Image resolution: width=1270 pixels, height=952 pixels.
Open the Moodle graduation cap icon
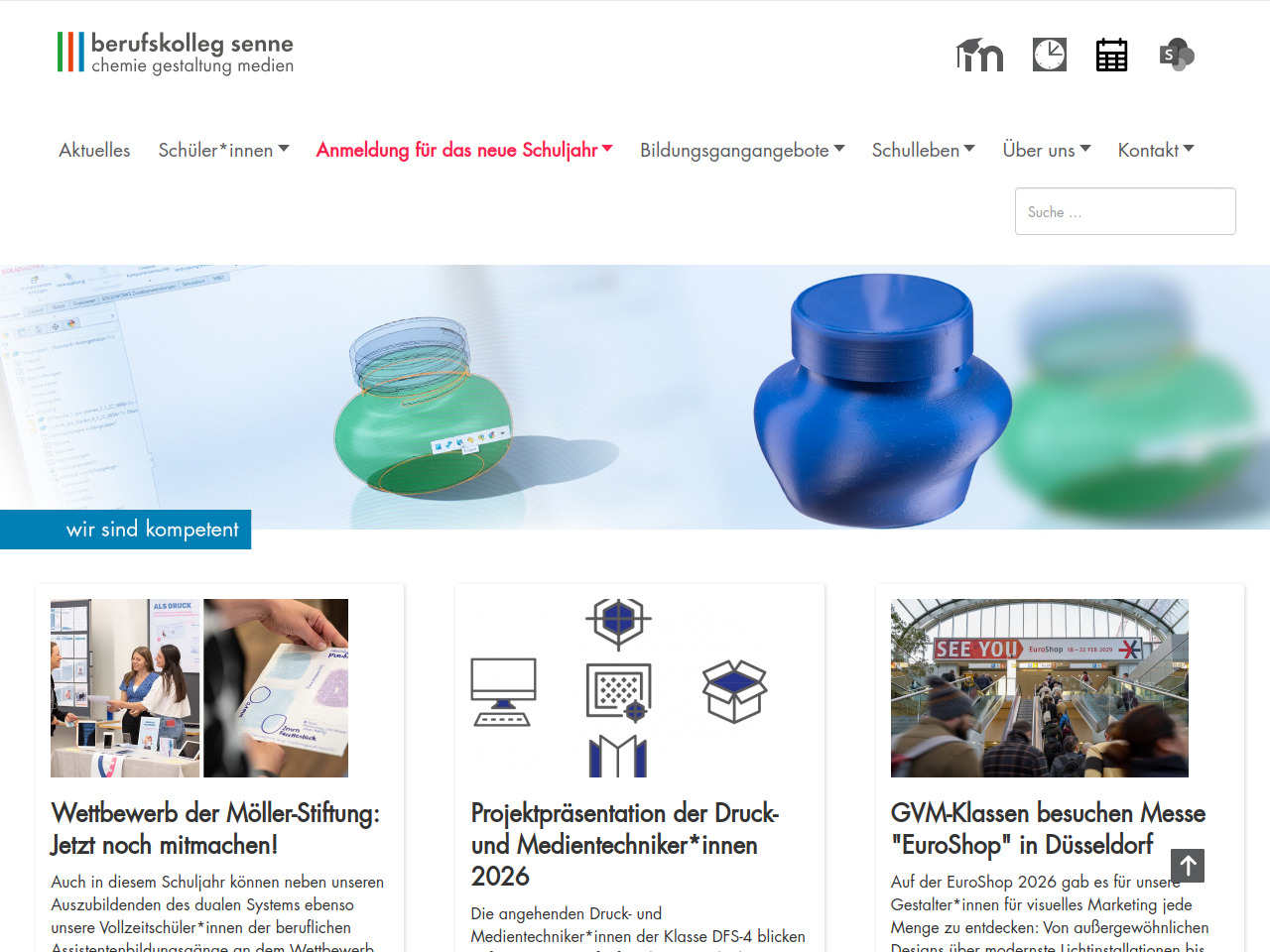[979, 55]
